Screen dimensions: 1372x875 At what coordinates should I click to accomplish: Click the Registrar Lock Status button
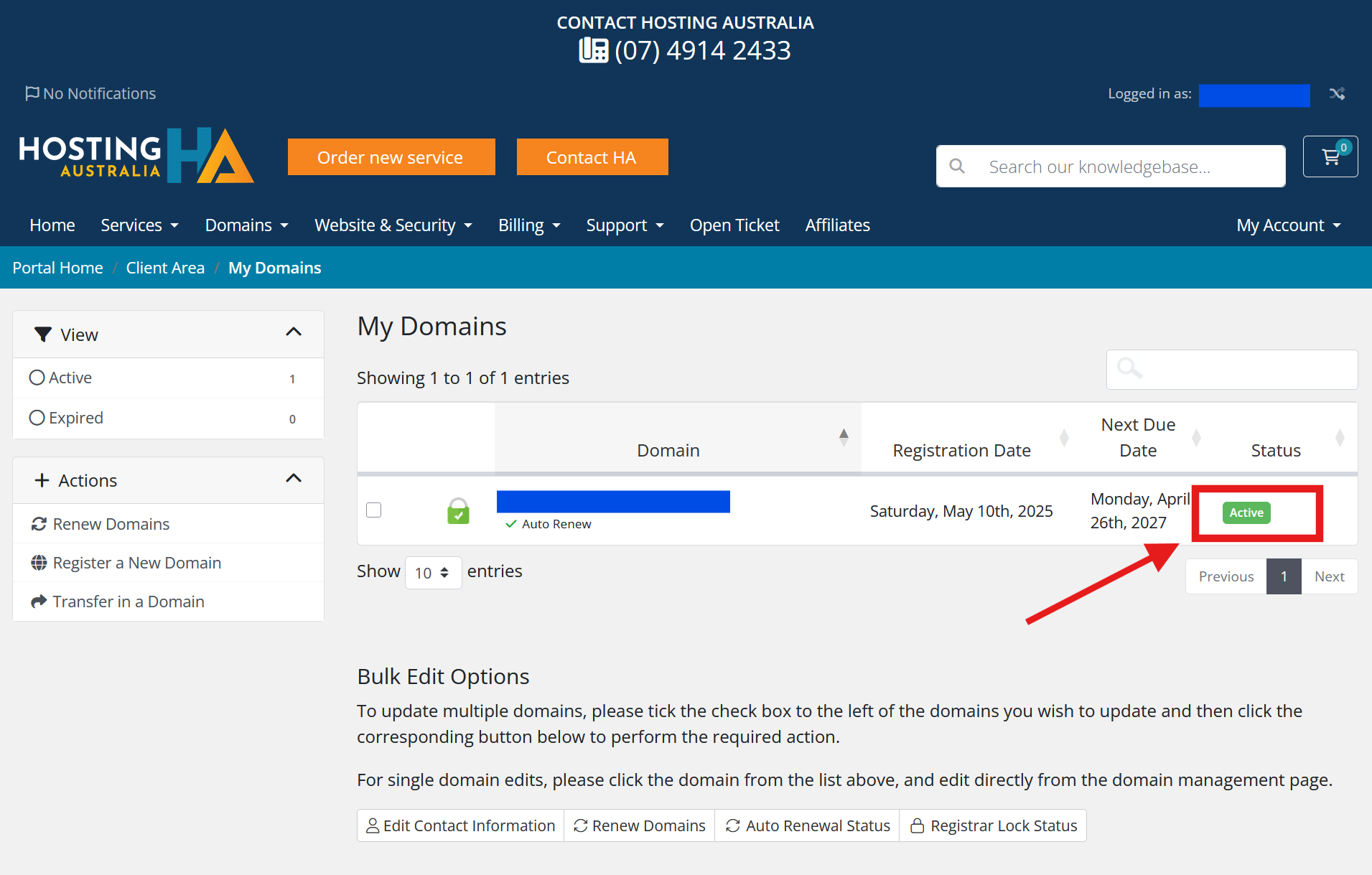994,825
